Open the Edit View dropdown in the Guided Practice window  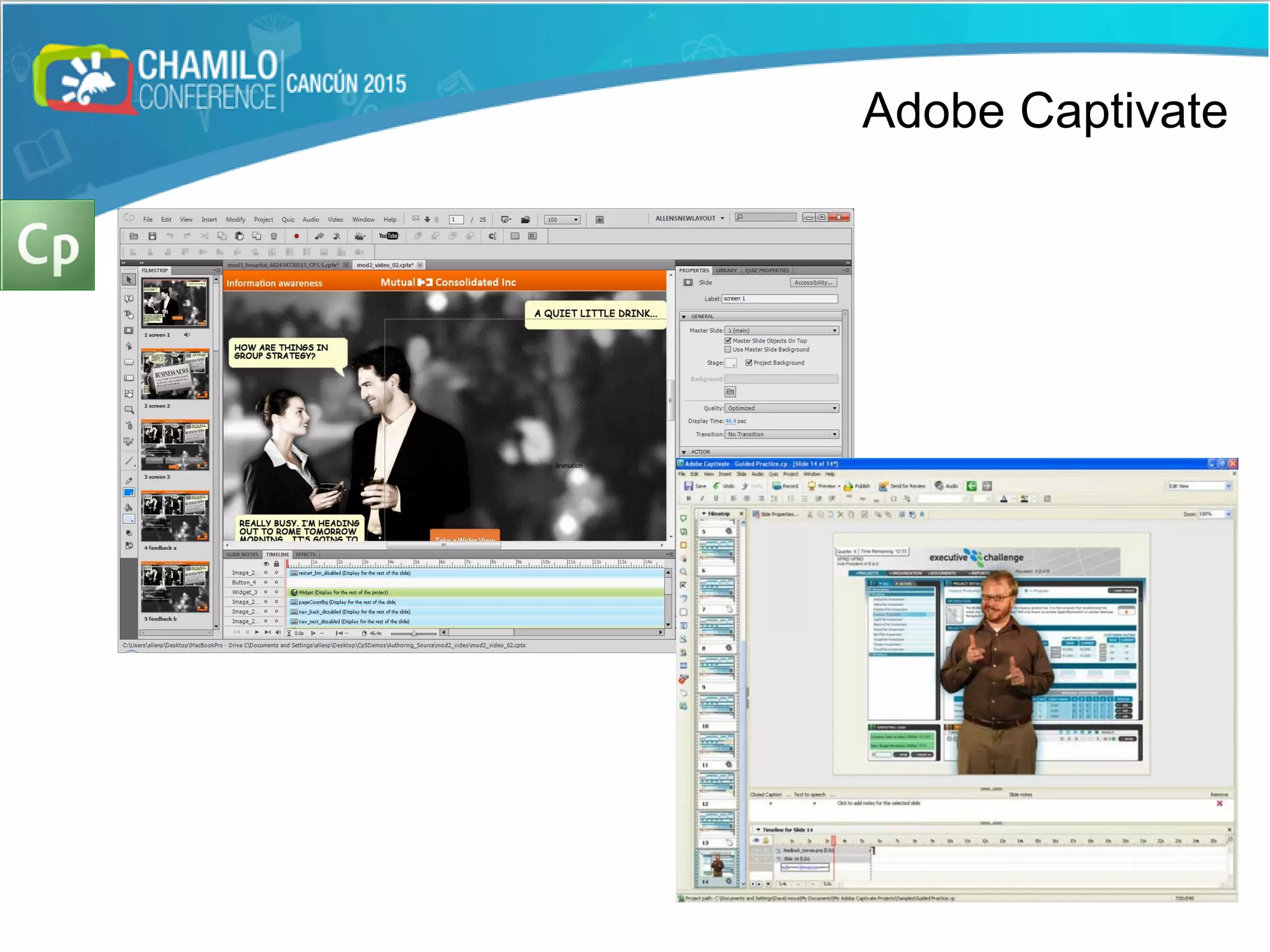(x=1199, y=487)
